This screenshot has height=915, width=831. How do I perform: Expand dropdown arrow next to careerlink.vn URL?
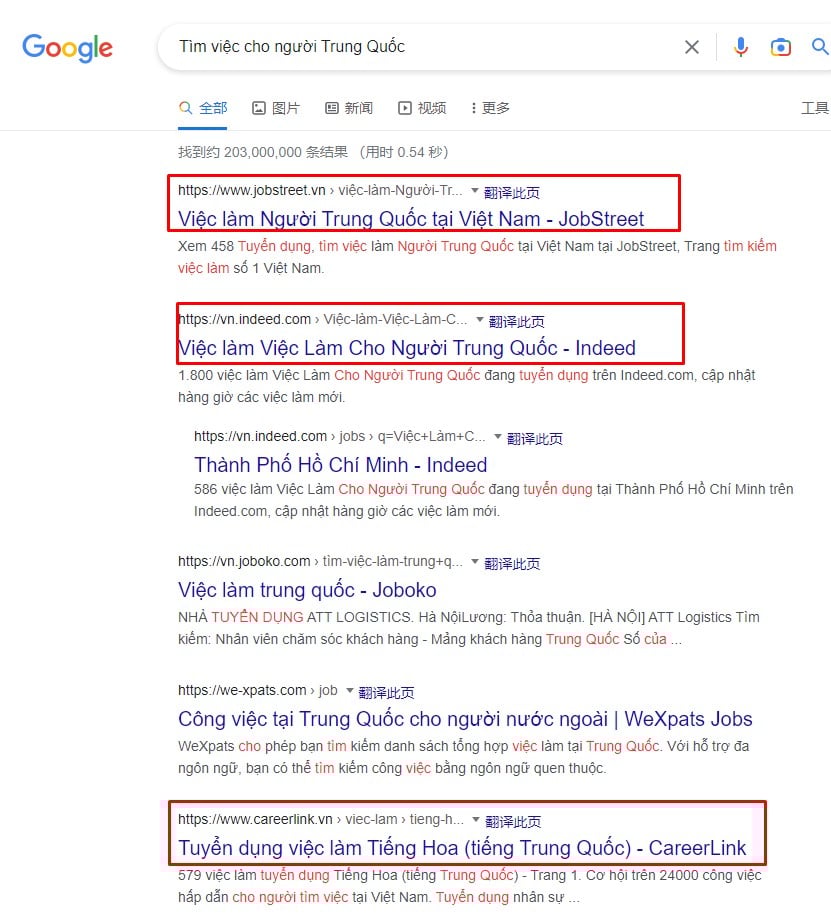click(476, 819)
